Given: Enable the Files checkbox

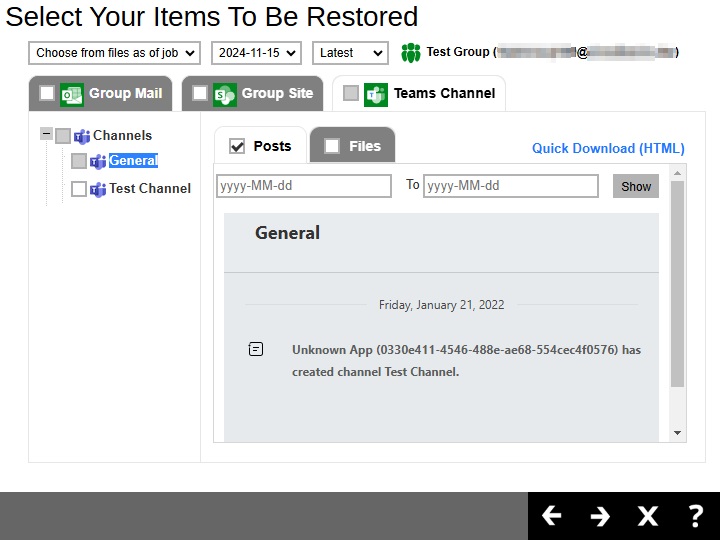Looking at the screenshot, I should point(332,147).
